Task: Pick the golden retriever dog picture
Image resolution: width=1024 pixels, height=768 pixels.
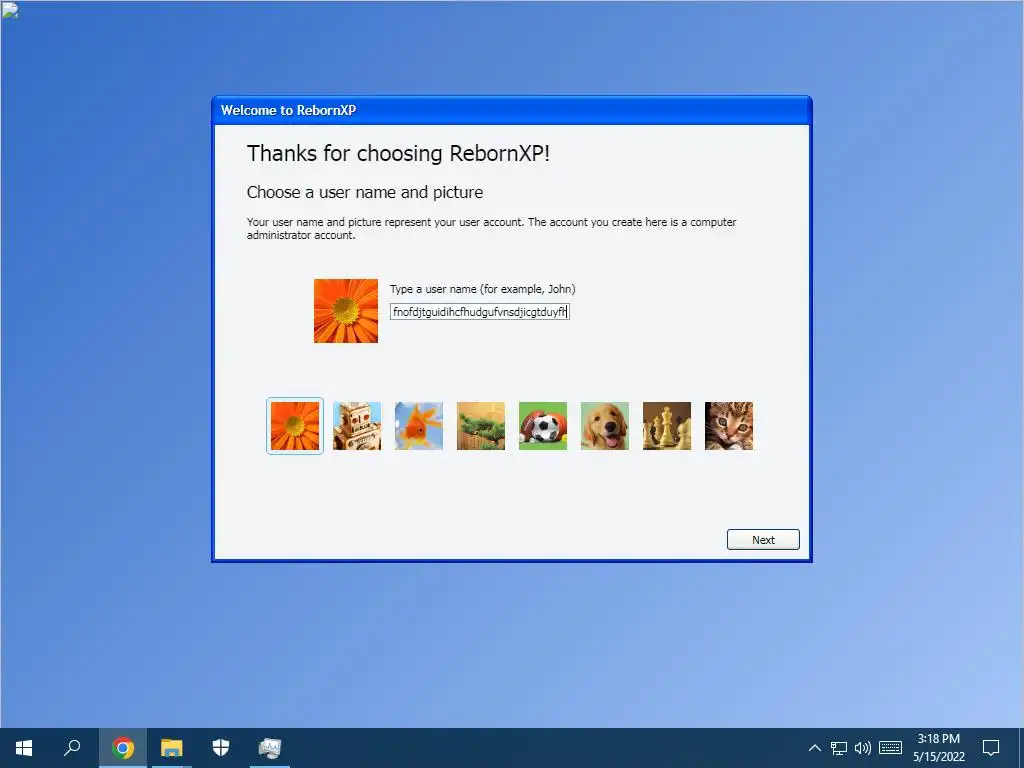Action: (605, 426)
